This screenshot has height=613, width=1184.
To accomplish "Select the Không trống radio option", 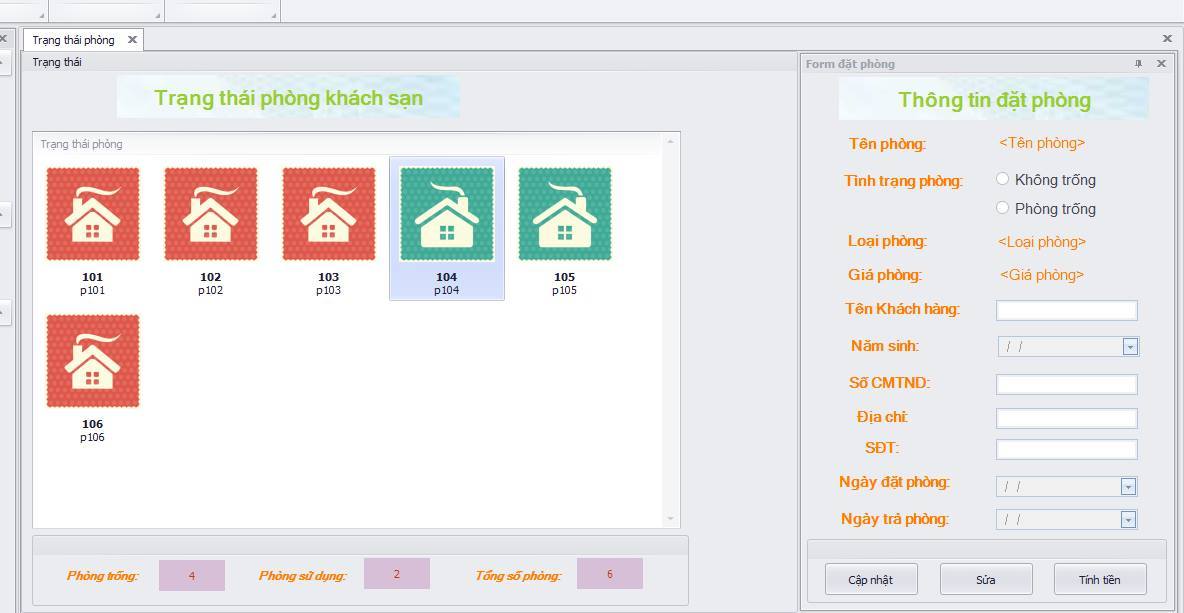I will (1003, 179).
